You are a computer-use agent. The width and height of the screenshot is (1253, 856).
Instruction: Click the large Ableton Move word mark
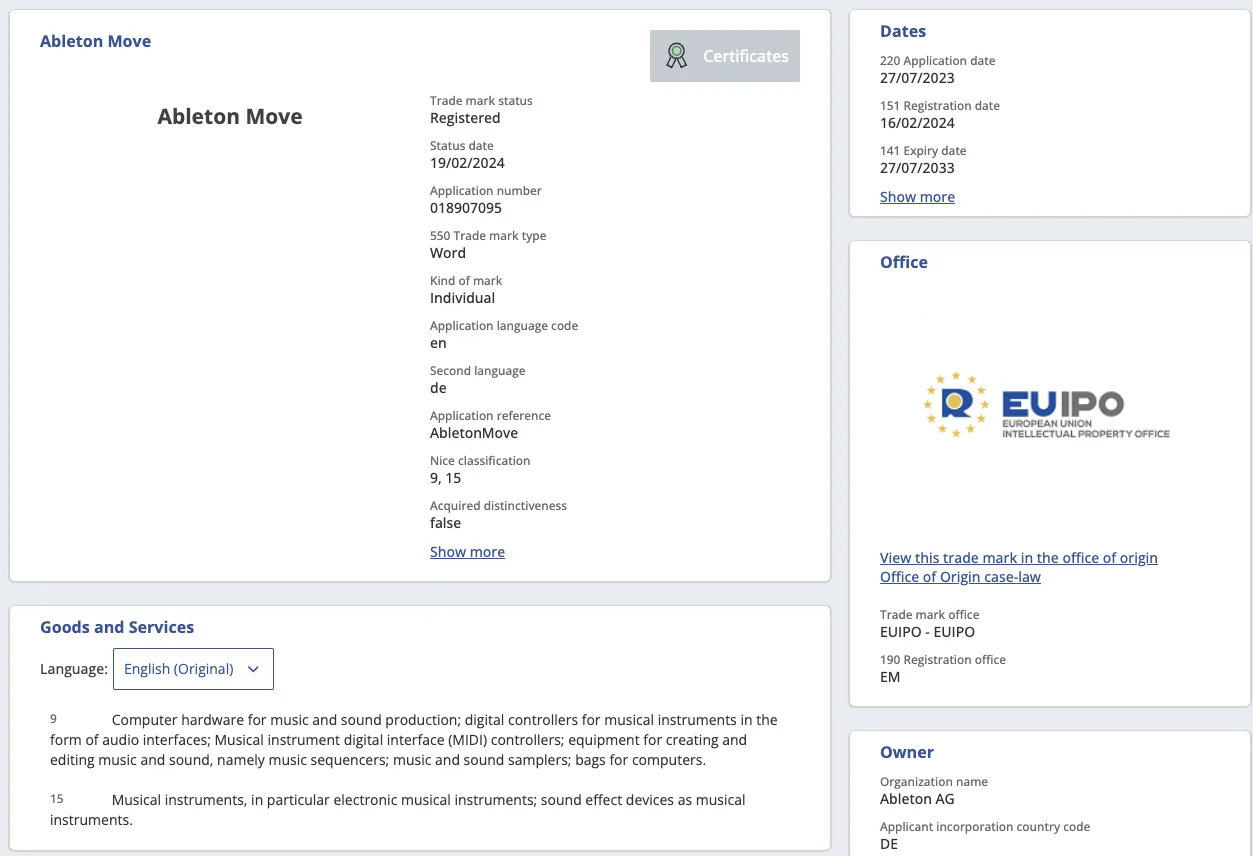[x=230, y=117]
